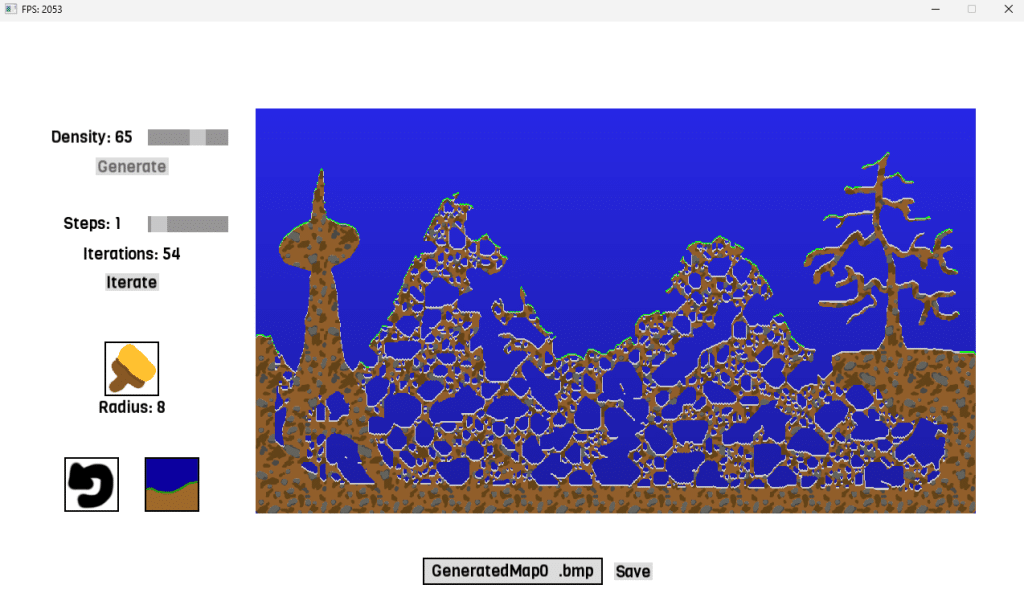Click the black undo arrow icon

pyautogui.click(x=91, y=484)
